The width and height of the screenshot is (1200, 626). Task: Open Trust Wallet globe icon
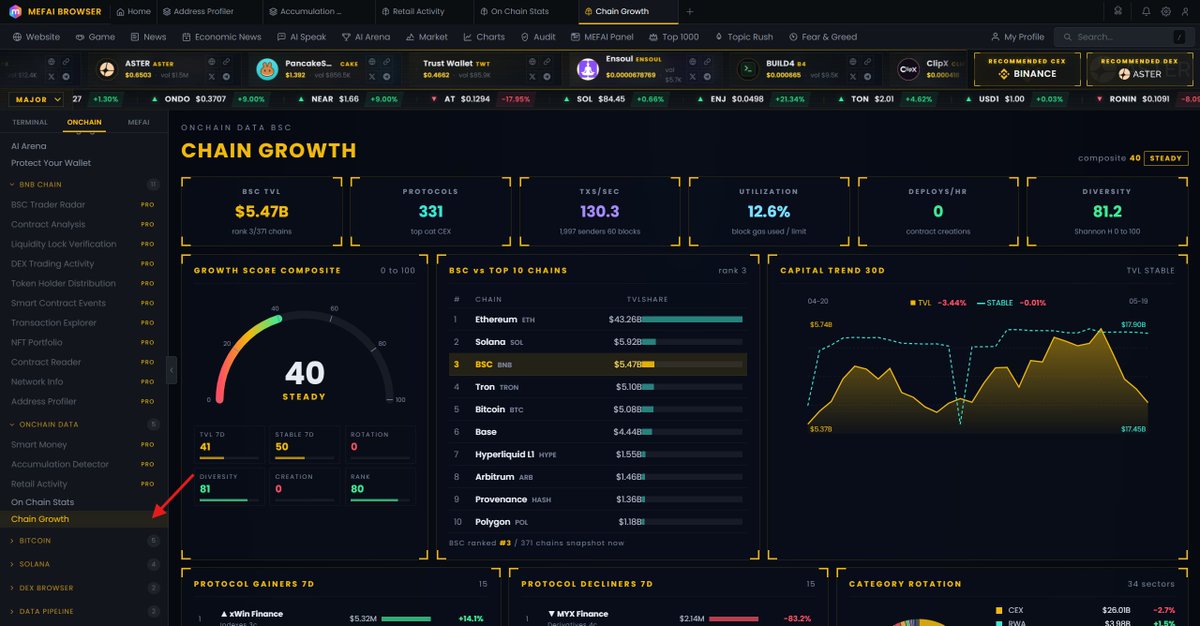pyautogui.click(x=531, y=62)
